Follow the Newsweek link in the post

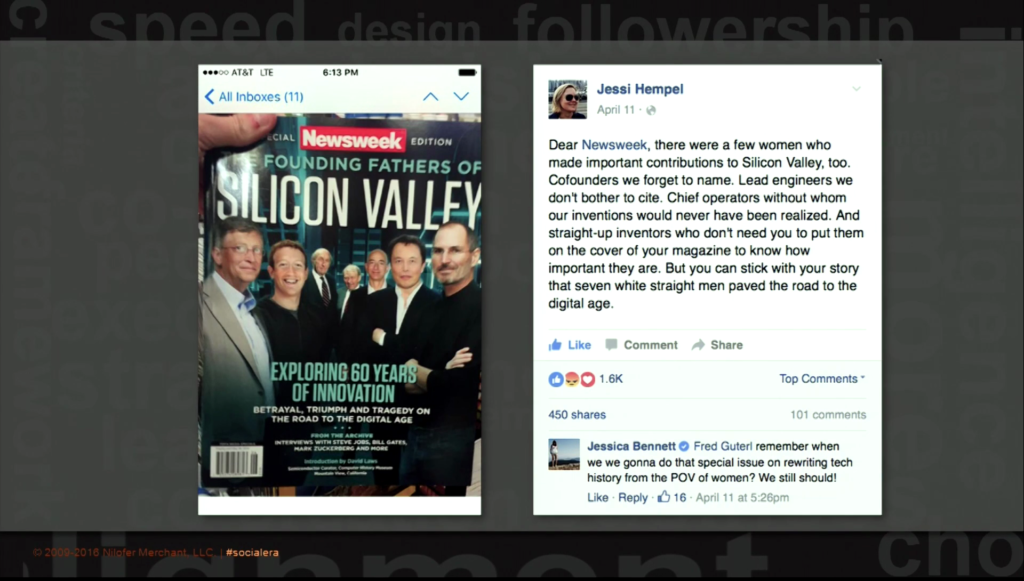(614, 145)
